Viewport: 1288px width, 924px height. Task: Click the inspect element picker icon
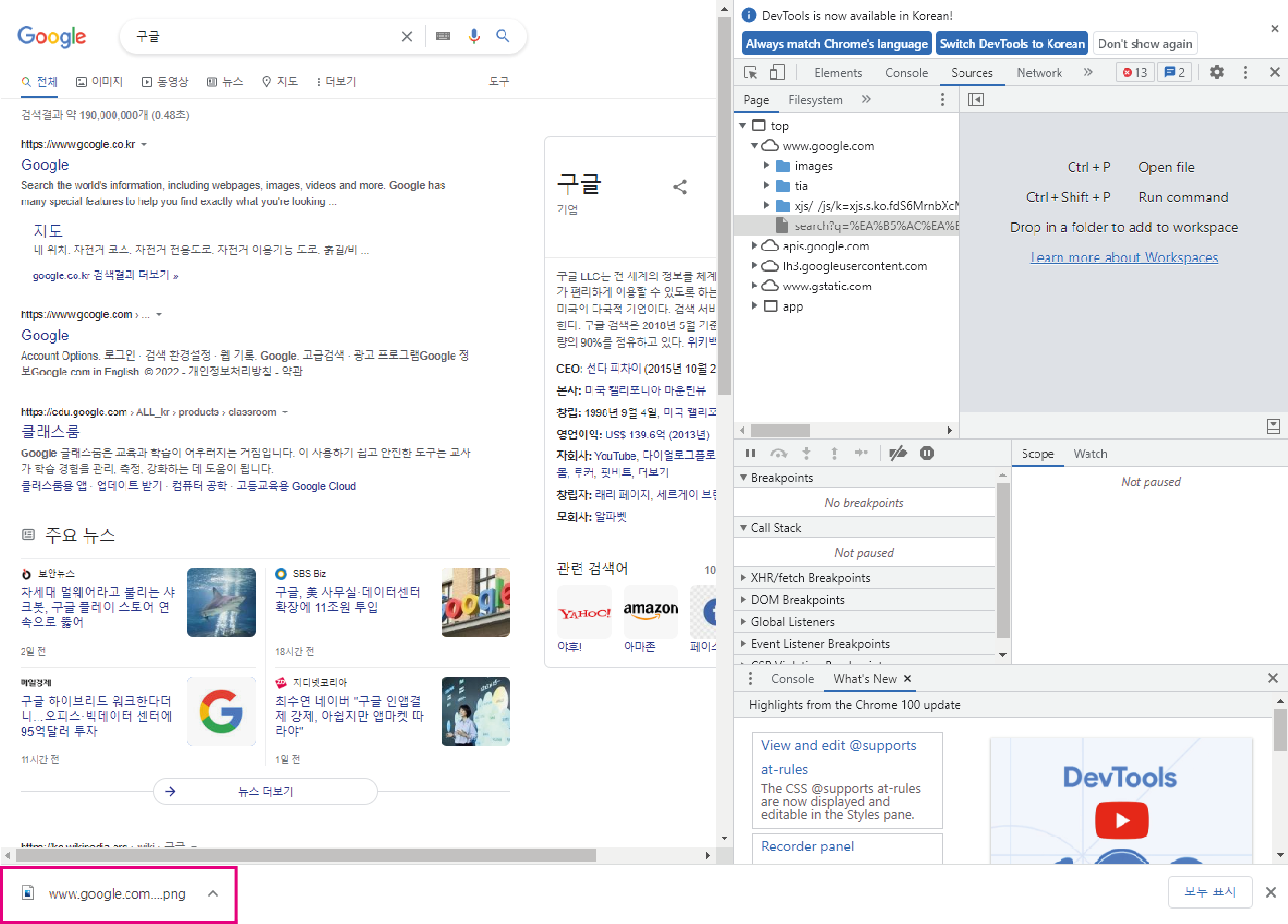[750, 73]
